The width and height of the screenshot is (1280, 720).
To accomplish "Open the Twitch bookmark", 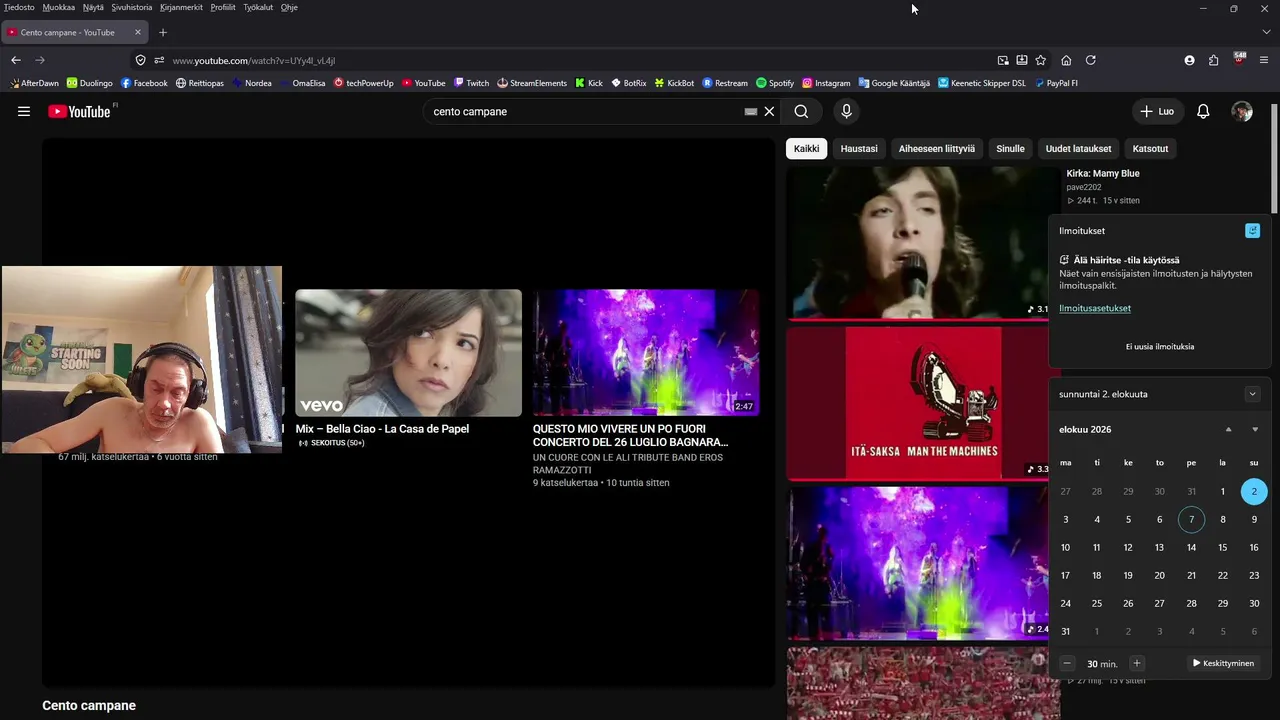I will (471, 83).
